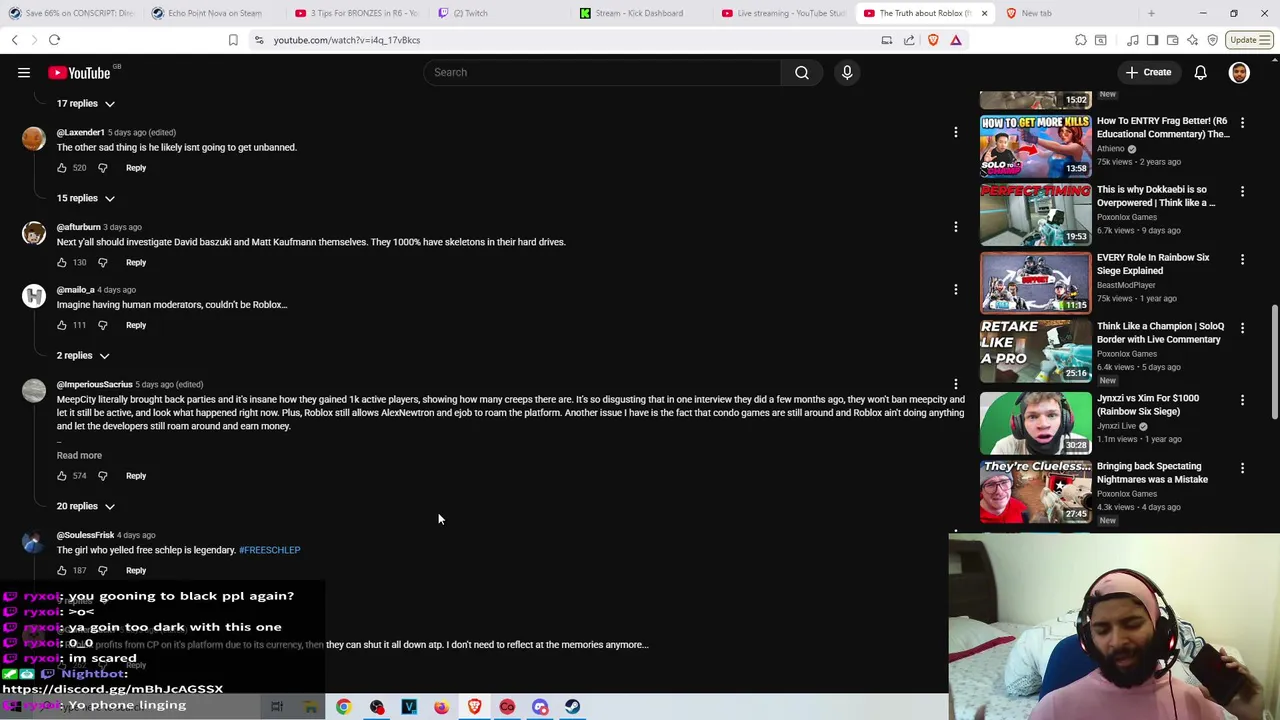Expand the 20 replies thread
This screenshot has height=720, width=1280.
pos(85,506)
